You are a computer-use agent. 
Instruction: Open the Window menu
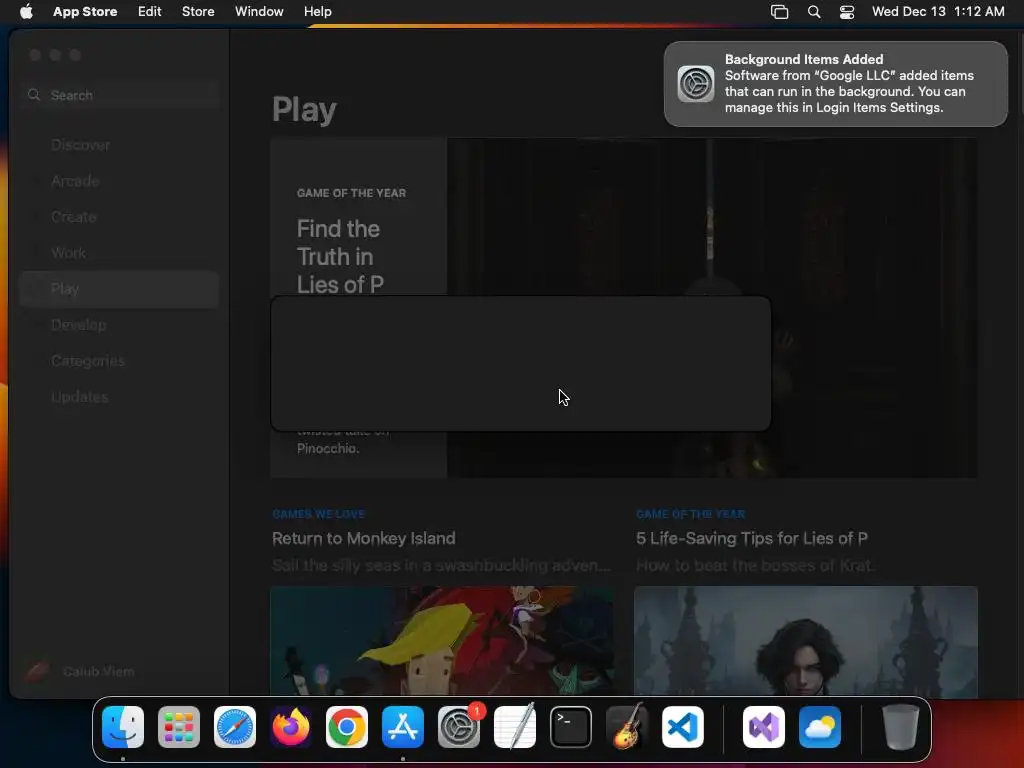[259, 11]
